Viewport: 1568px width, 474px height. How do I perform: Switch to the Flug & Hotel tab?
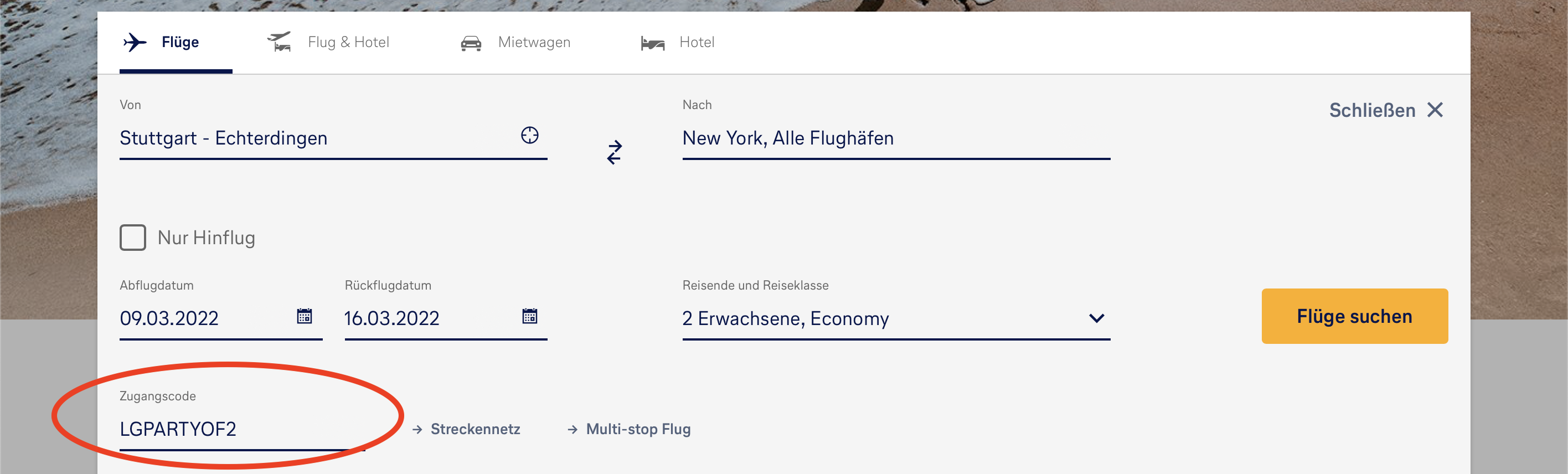[x=348, y=43]
